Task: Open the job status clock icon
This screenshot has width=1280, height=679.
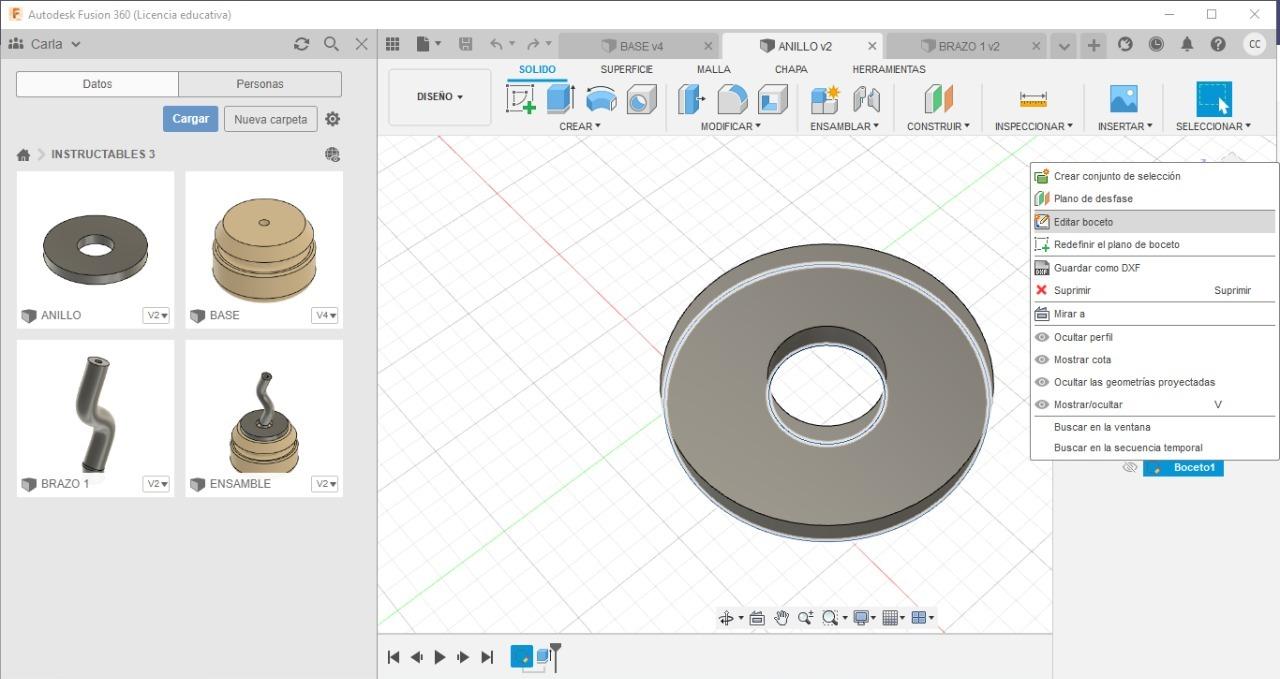Action: (1156, 44)
